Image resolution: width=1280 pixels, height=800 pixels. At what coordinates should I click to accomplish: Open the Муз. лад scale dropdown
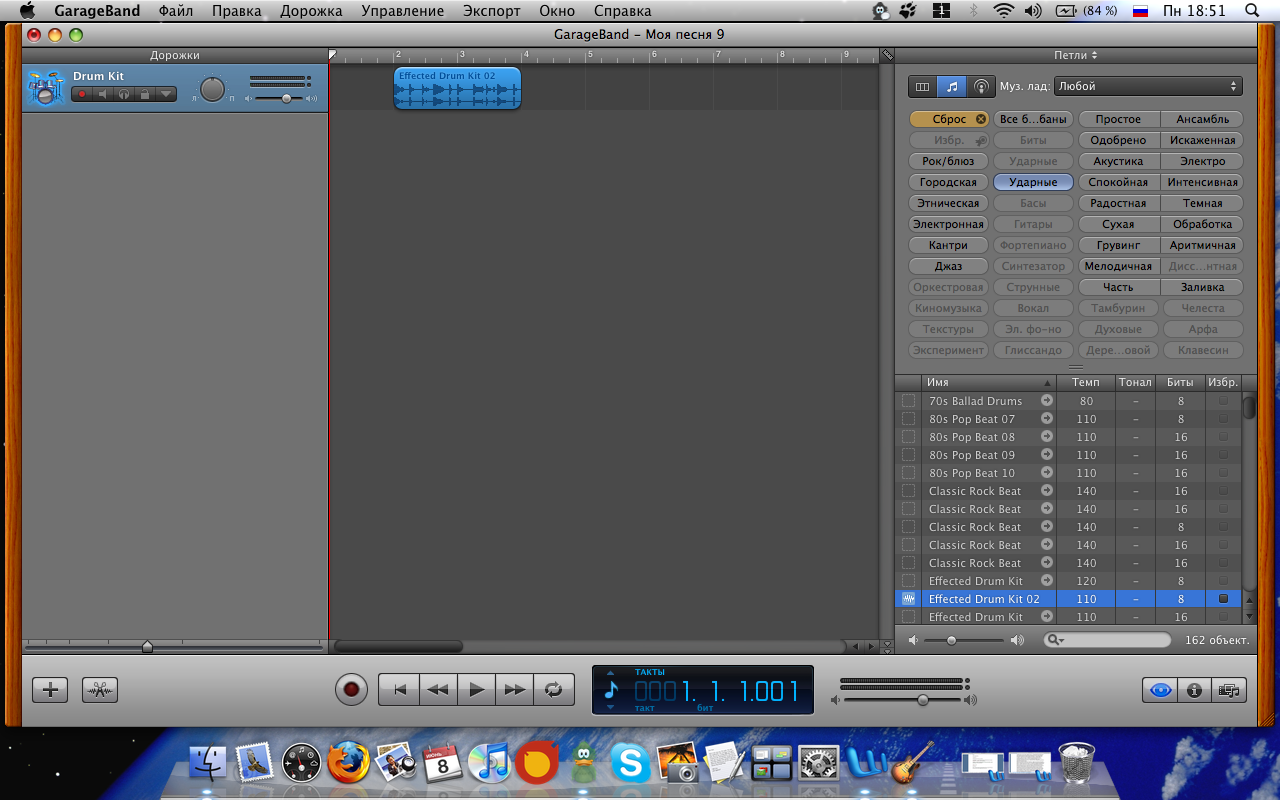click(x=1148, y=87)
